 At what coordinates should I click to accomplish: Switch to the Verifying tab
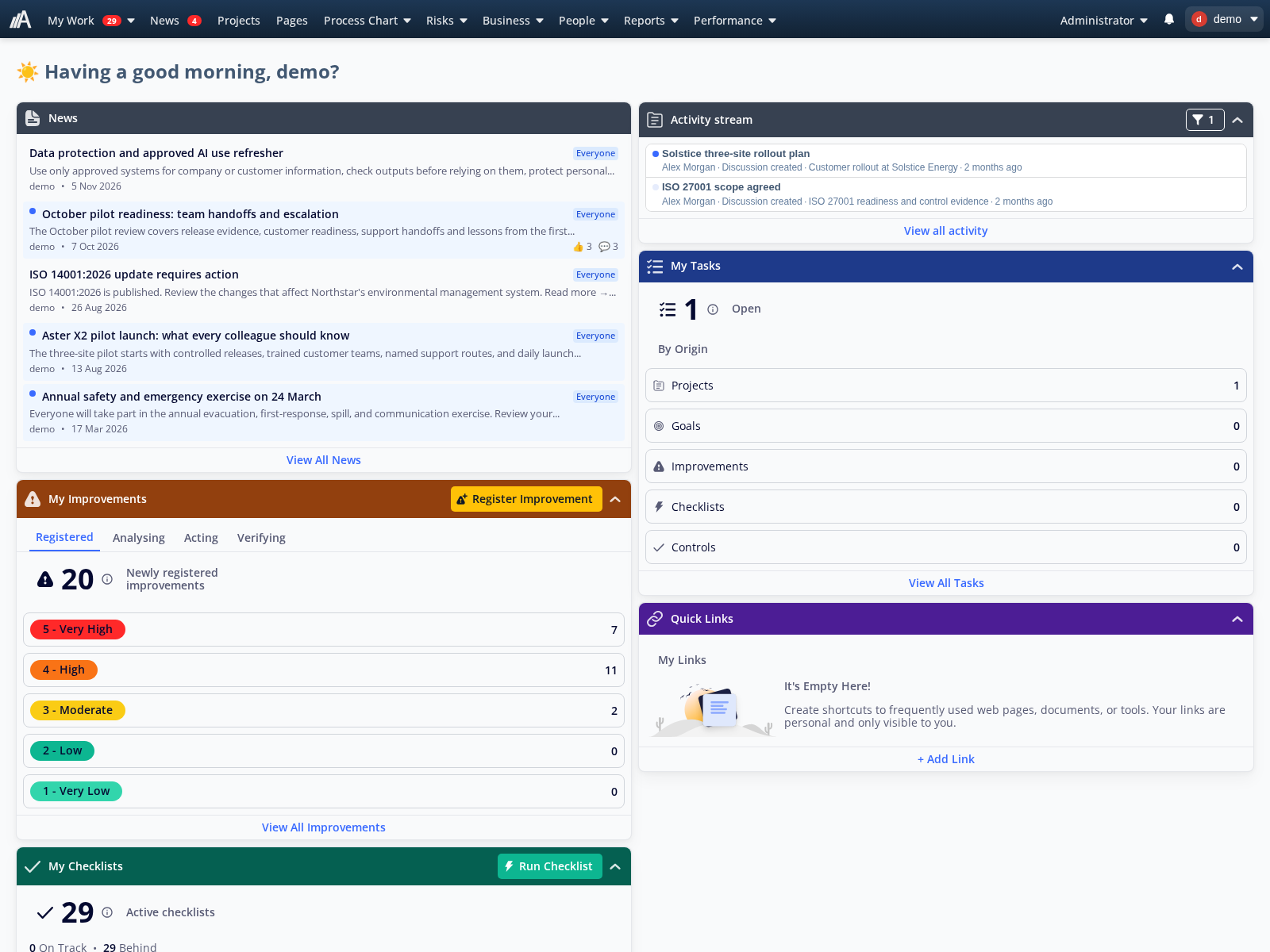click(261, 538)
